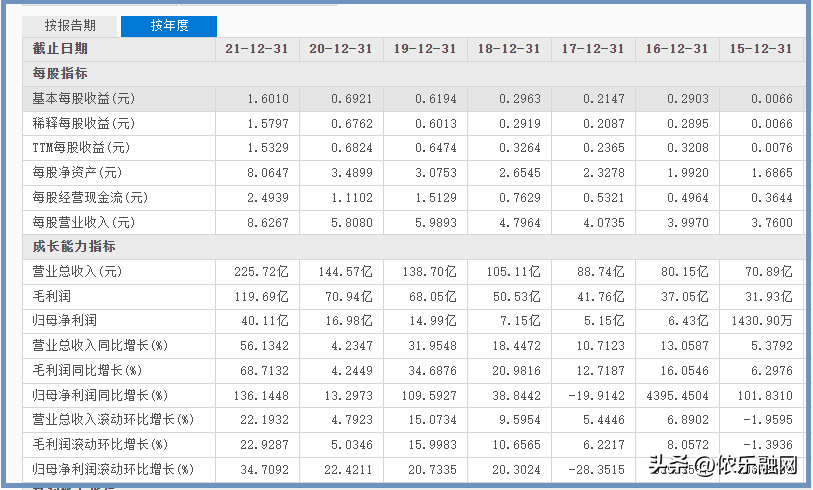Click the 16-12-31 column header
The height and width of the screenshot is (490, 813).
coord(676,49)
